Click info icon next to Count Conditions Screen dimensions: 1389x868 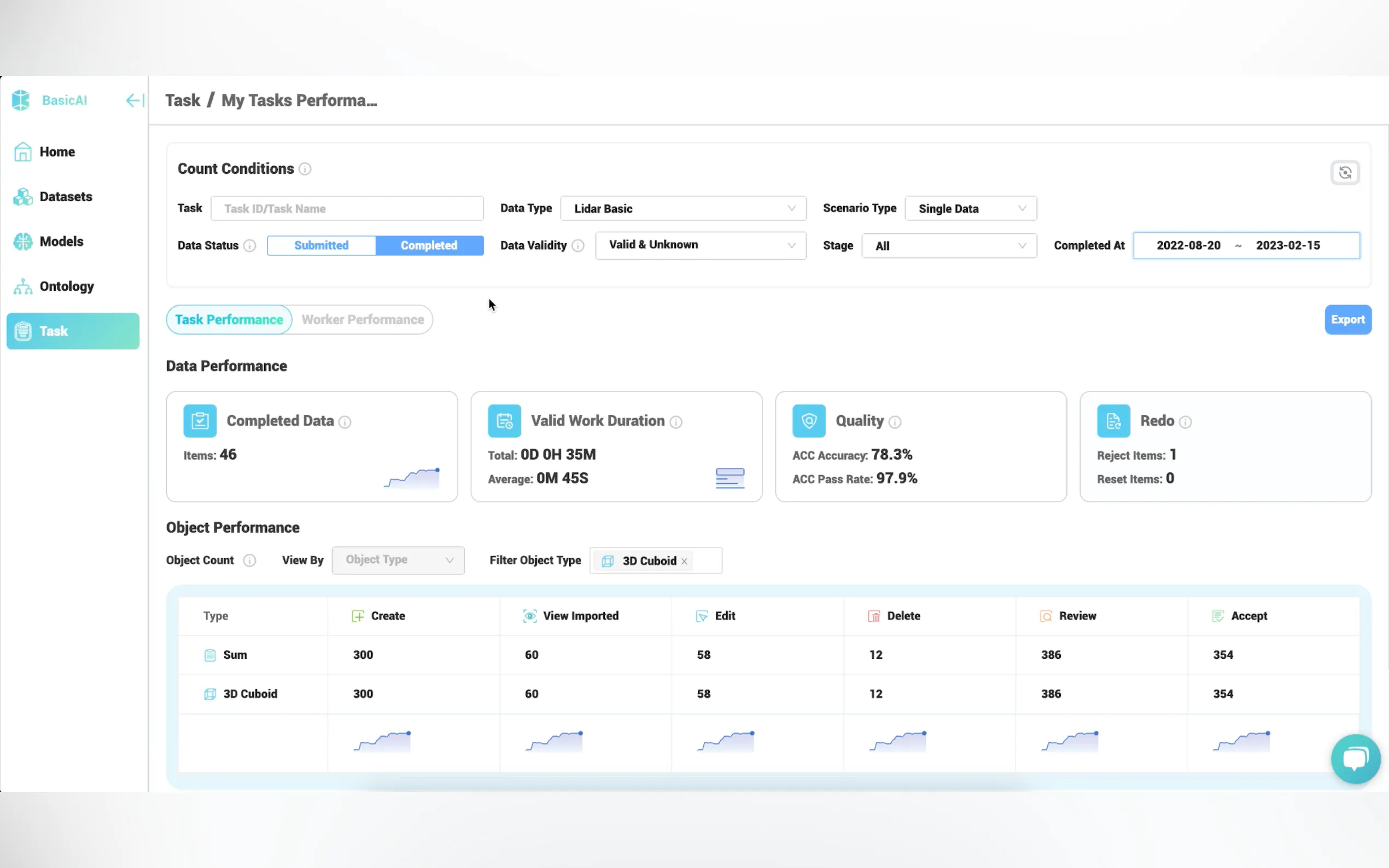[x=305, y=169]
